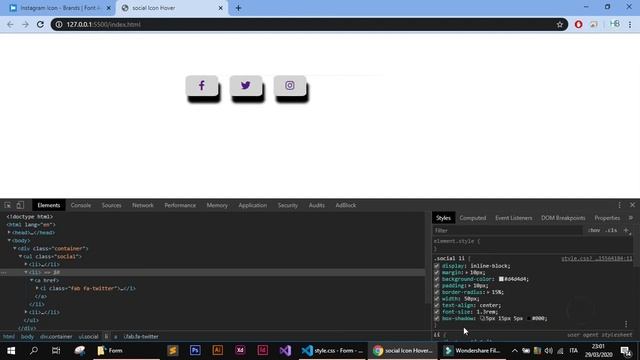Image resolution: width=640 pixels, height=360 pixels.
Task: Open Illustrator from the taskbar
Action: click(x=218, y=350)
